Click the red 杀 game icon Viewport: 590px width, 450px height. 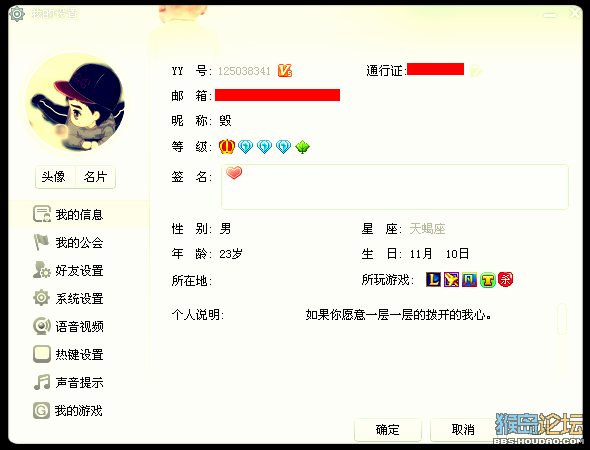click(x=505, y=280)
